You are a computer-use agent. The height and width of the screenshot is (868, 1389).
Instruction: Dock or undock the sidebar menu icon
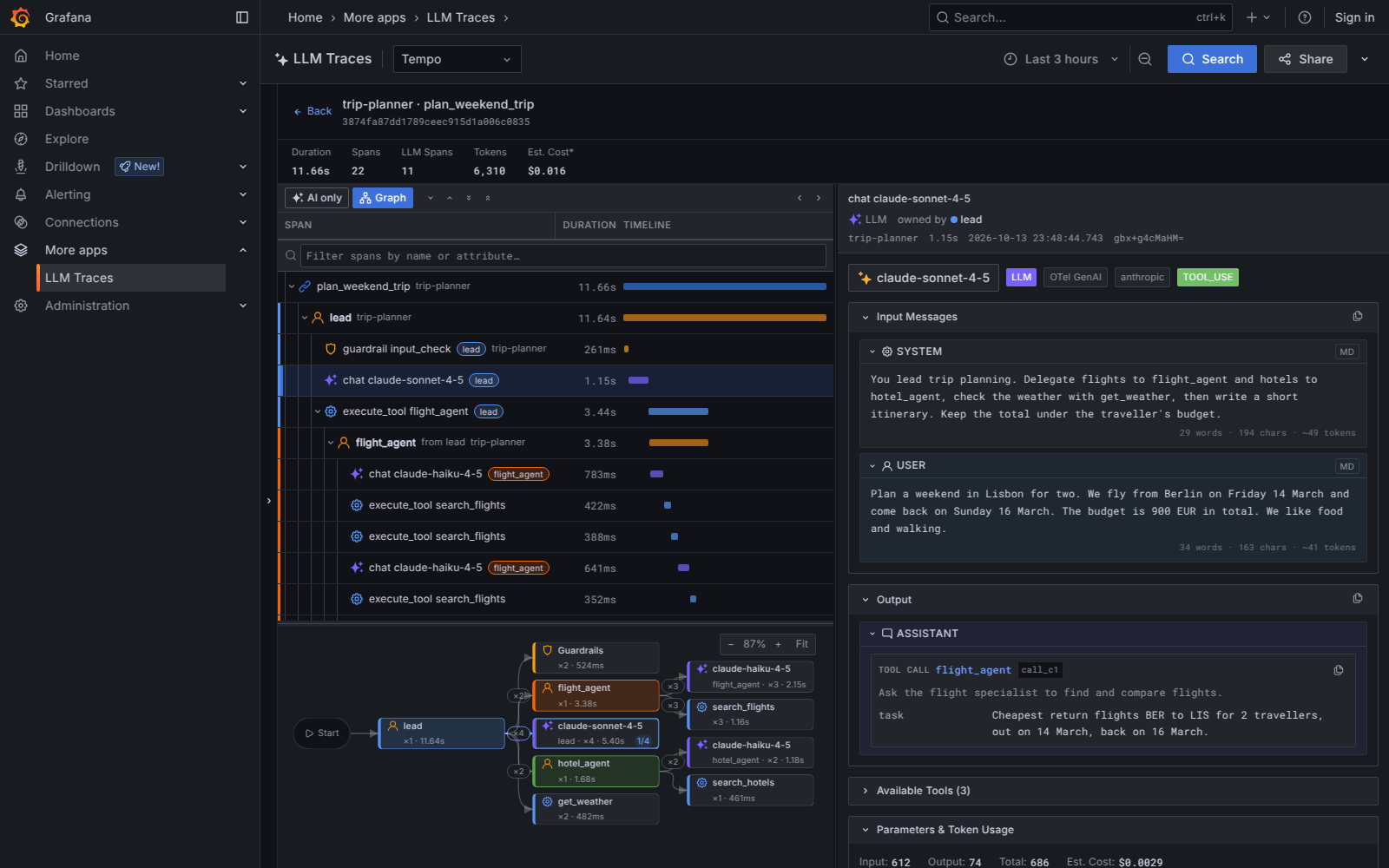click(242, 17)
